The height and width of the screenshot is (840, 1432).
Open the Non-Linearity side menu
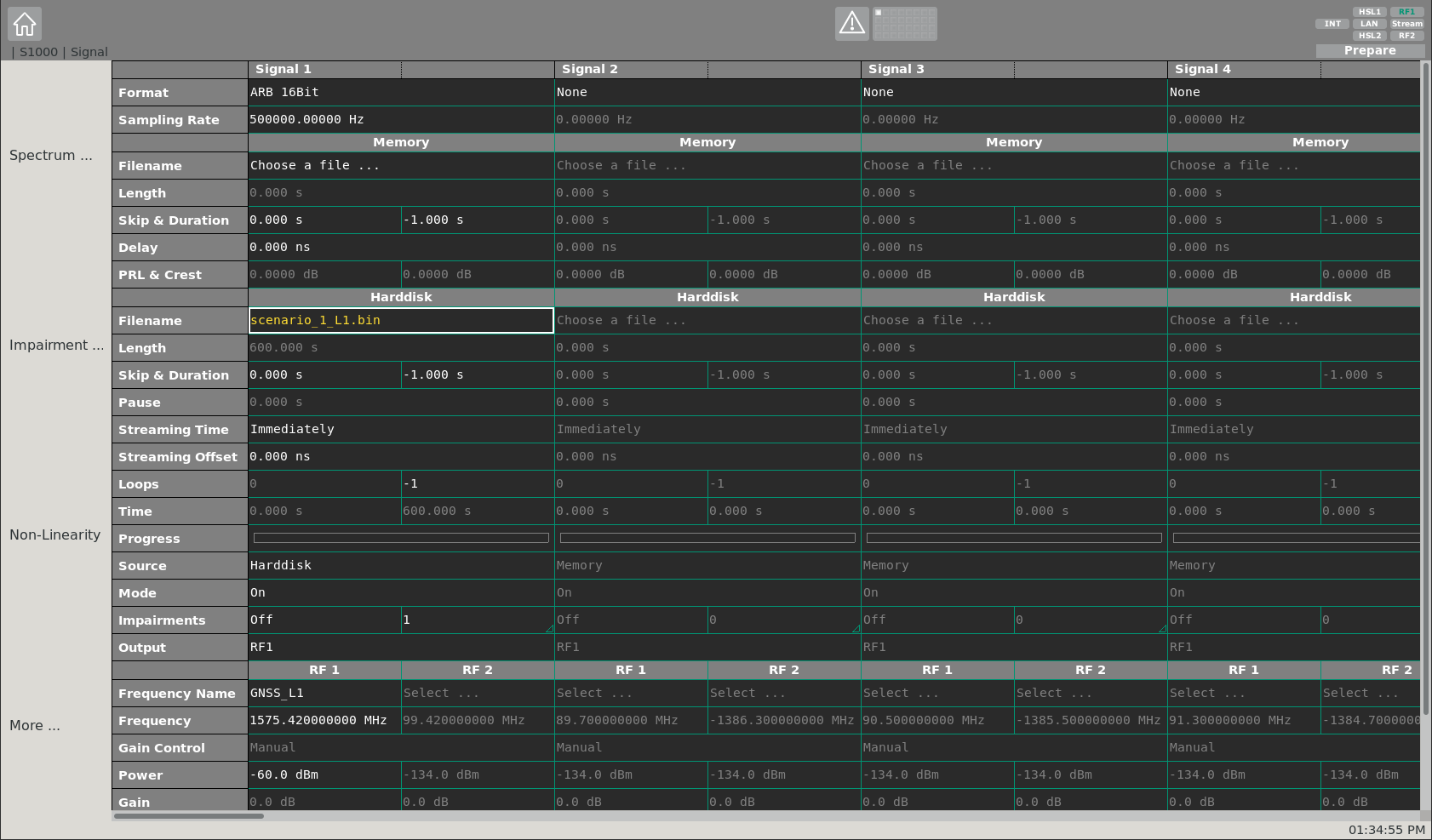point(54,535)
